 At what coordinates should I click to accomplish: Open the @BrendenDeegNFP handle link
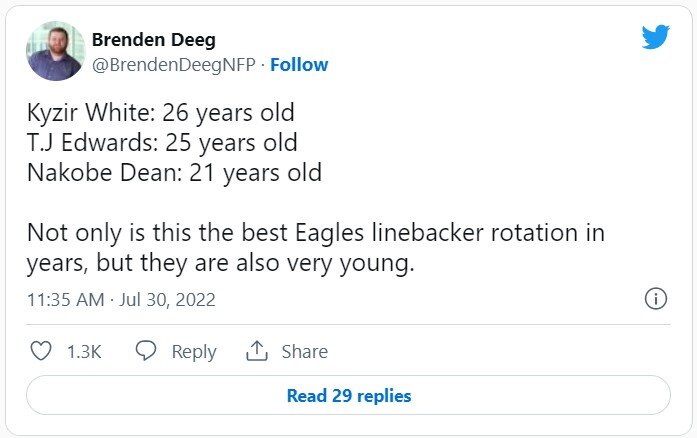point(174,65)
